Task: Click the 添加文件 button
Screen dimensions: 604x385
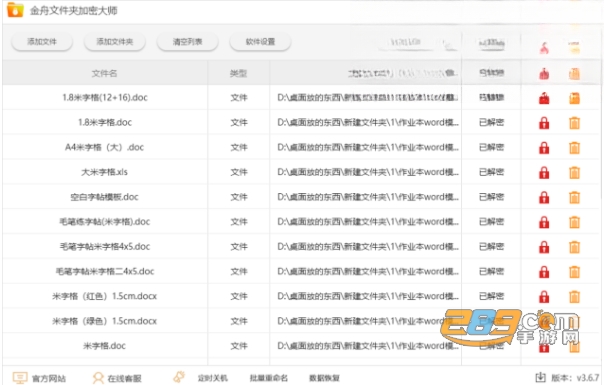Action: click(42, 42)
